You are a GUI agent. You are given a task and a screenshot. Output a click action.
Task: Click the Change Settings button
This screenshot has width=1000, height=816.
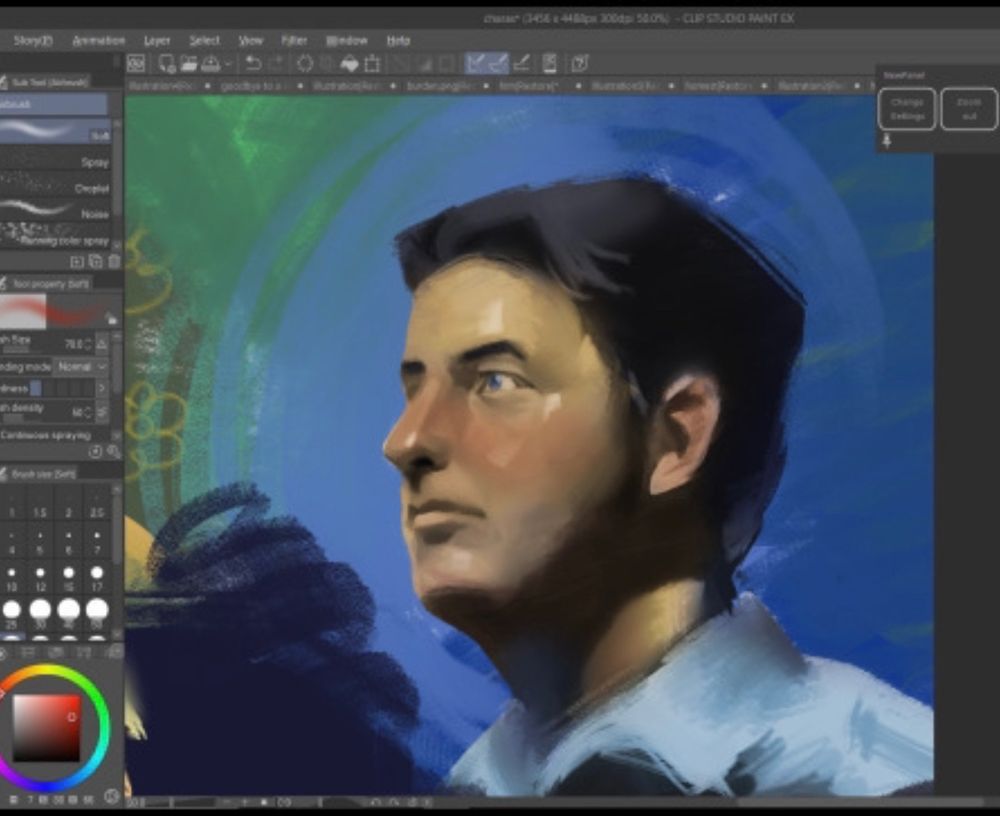click(907, 109)
